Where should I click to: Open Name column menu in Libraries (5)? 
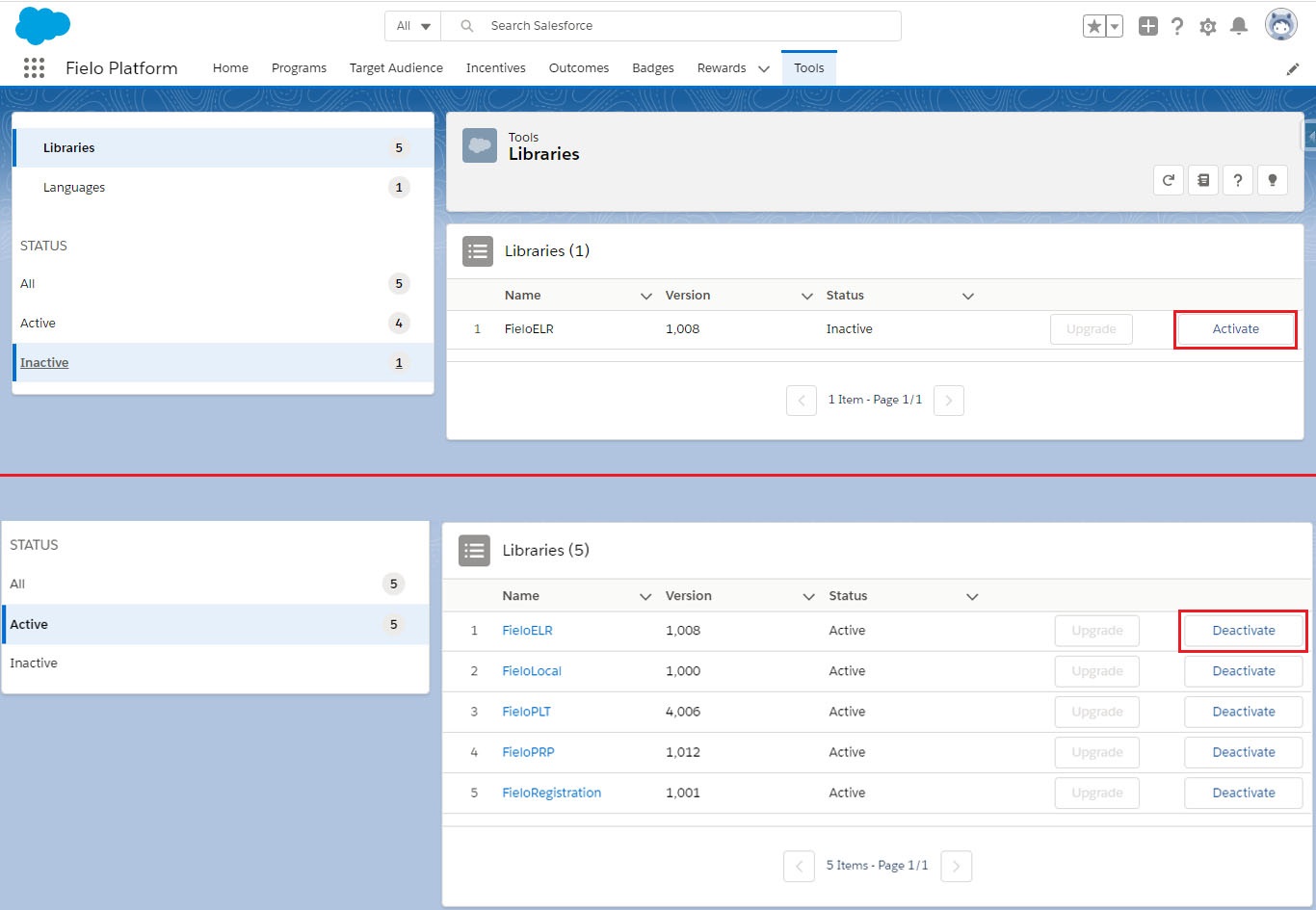[x=645, y=597]
